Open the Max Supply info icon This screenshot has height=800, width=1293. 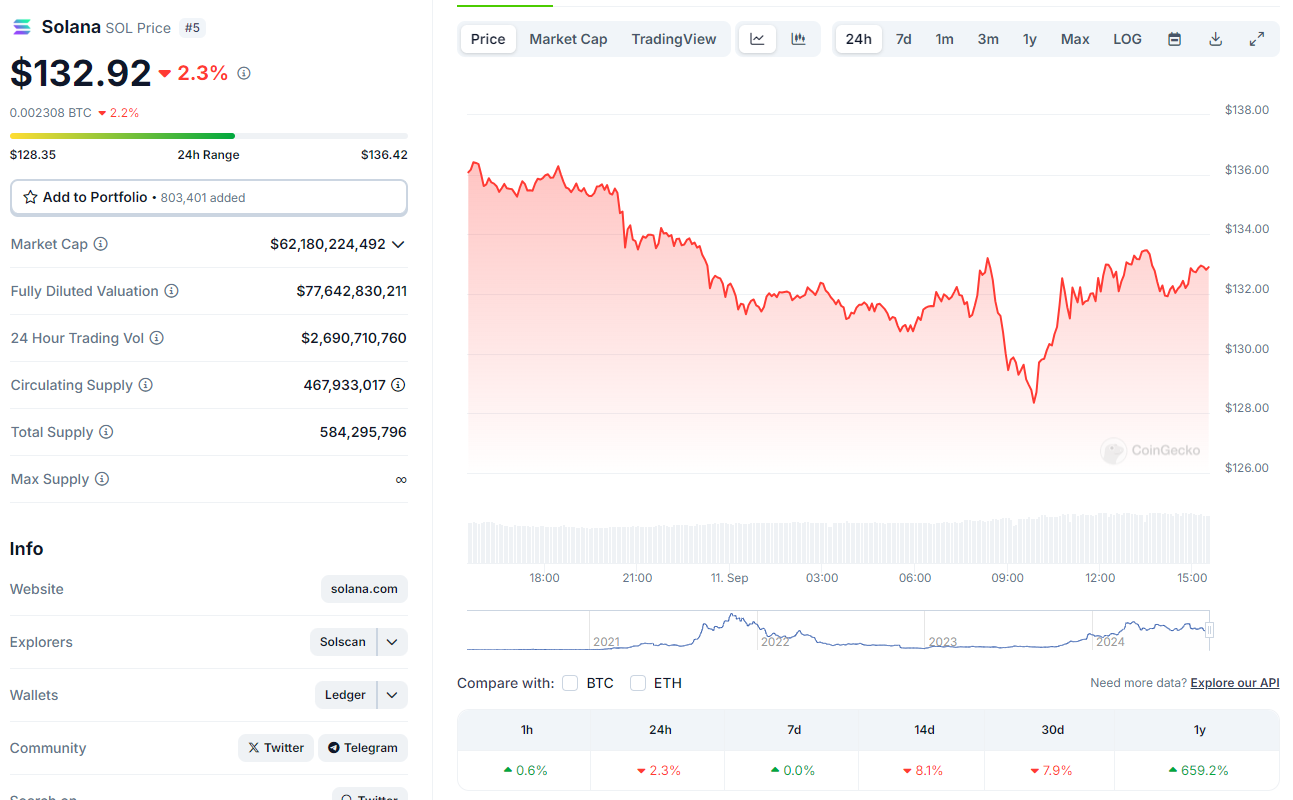click(x=102, y=479)
